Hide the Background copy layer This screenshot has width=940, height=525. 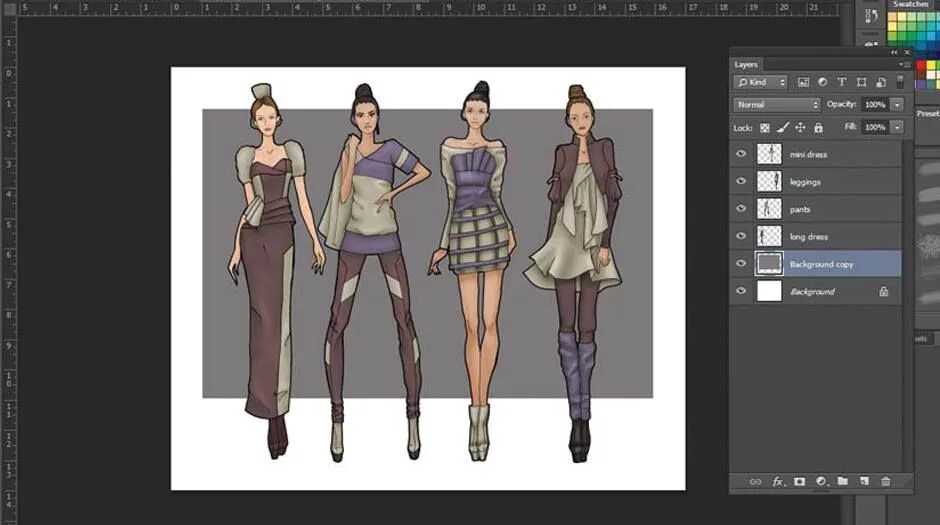coord(741,264)
